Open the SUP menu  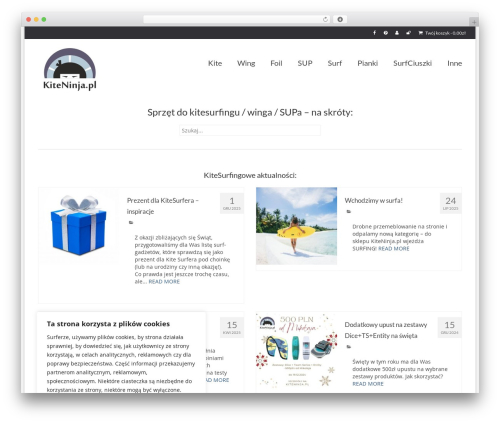[305, 63]
